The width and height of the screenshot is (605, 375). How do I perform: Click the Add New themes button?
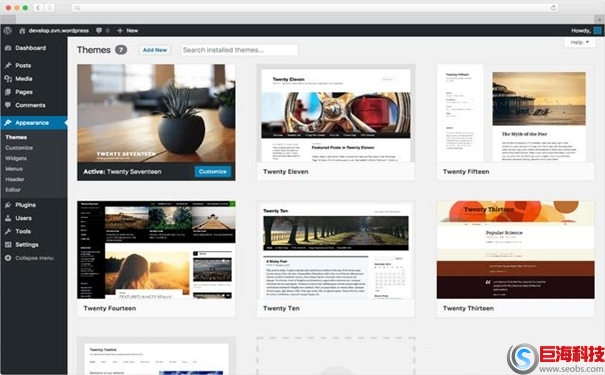tap(155, 50)
